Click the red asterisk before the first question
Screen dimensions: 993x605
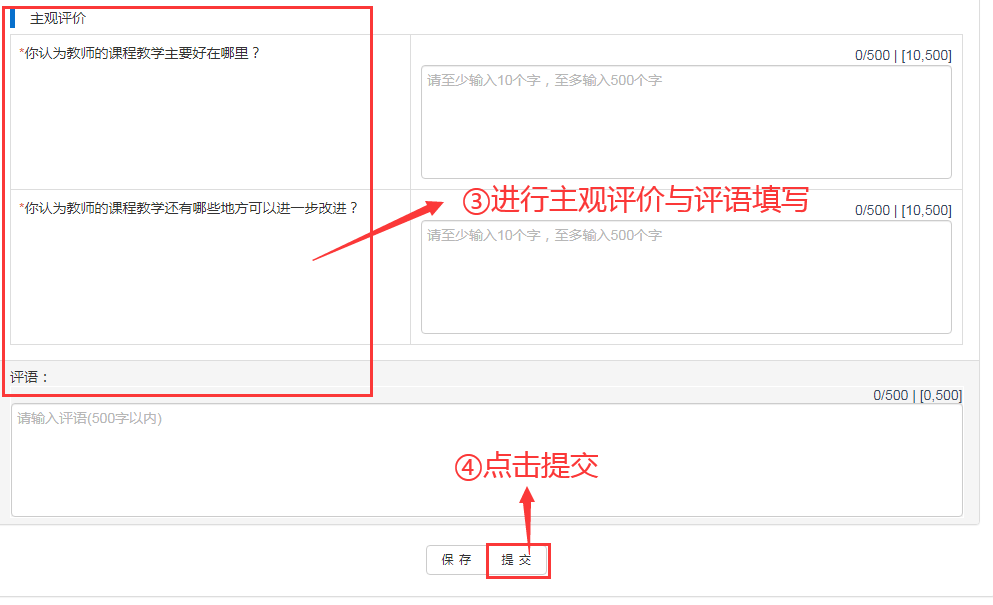tap(22, 51)
